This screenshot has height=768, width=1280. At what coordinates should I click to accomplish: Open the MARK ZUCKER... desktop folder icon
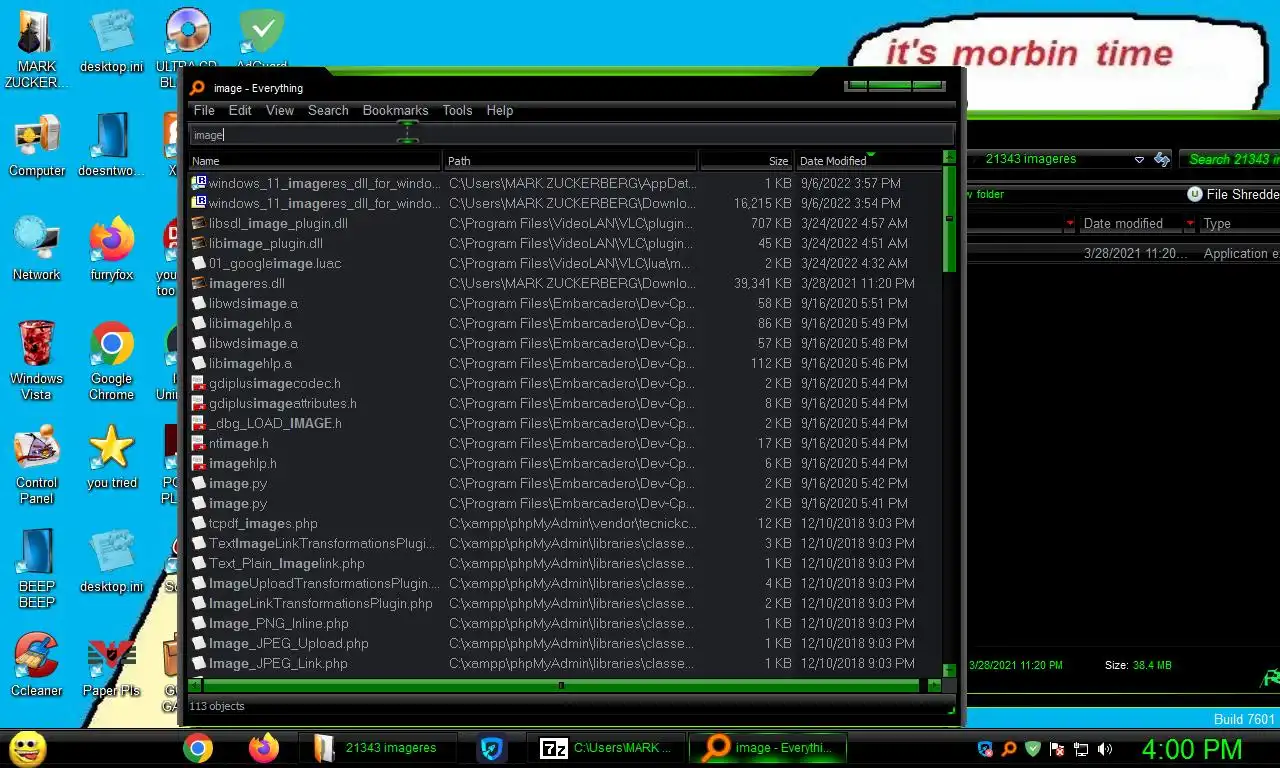[x=37, y=48]
